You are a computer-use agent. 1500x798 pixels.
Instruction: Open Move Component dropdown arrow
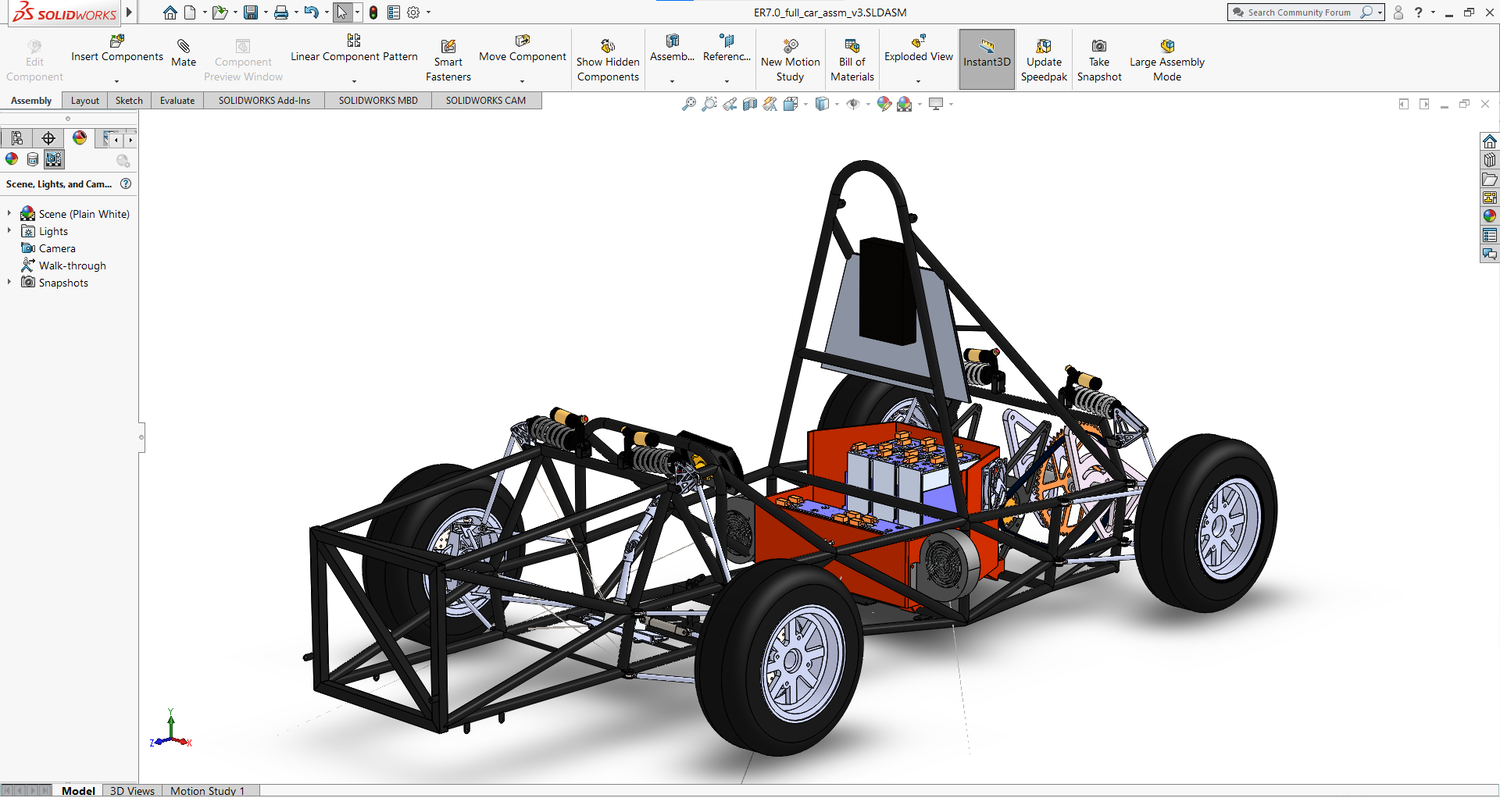click(x=522, y=81)
